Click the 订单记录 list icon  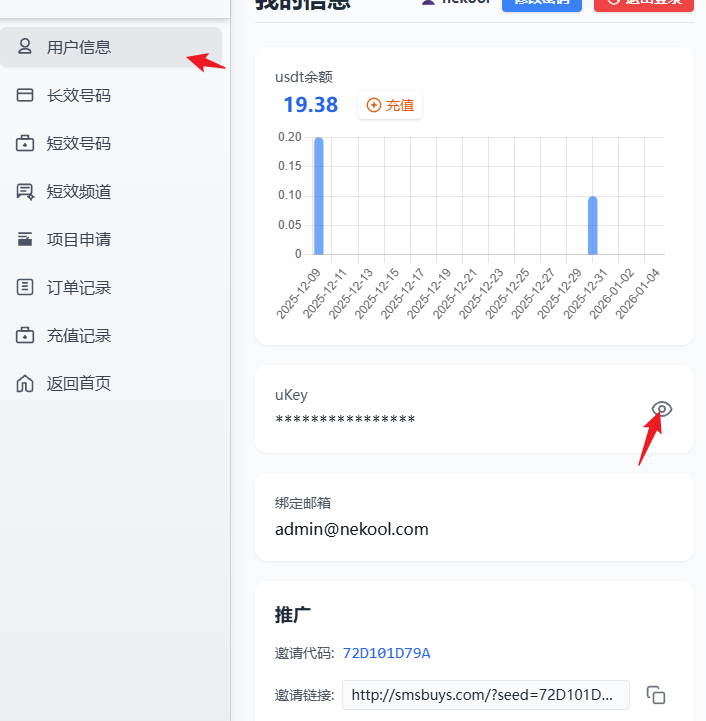25,287
